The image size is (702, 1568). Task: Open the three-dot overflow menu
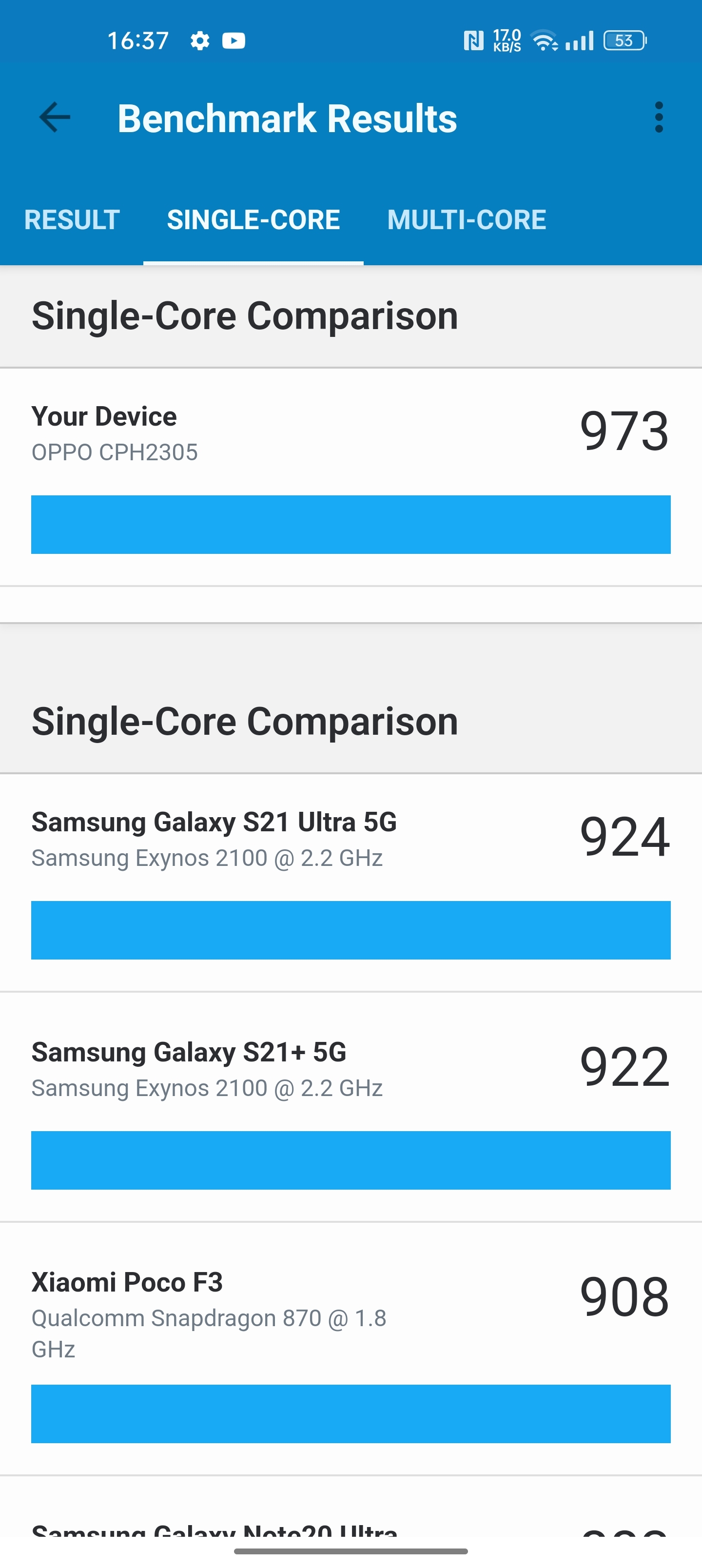tap(660, 117)
